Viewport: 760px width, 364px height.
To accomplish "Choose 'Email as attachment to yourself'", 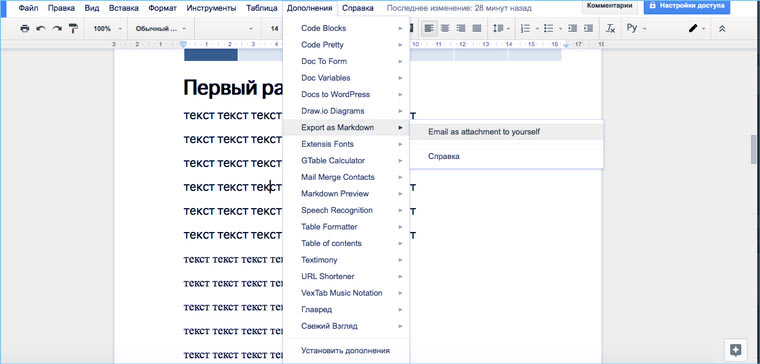I will (x=507, y=132).
